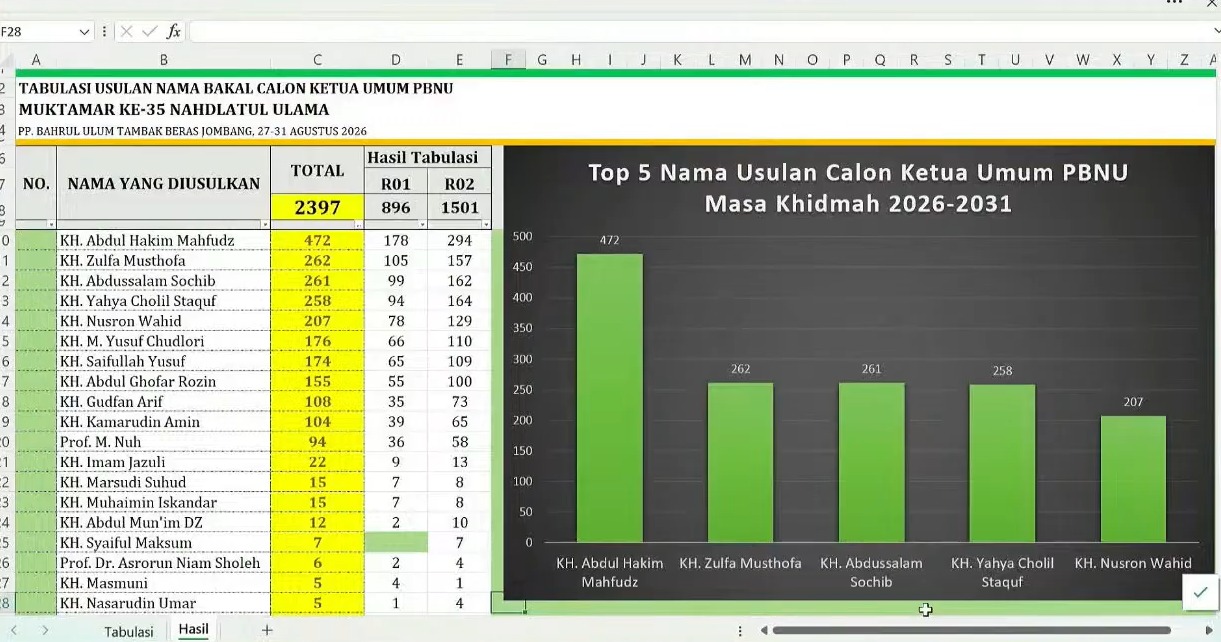Viewport: 1221px width, 642px height.
Task: Click the Hasil Tabulasi header cell
Action: point(428,157)
